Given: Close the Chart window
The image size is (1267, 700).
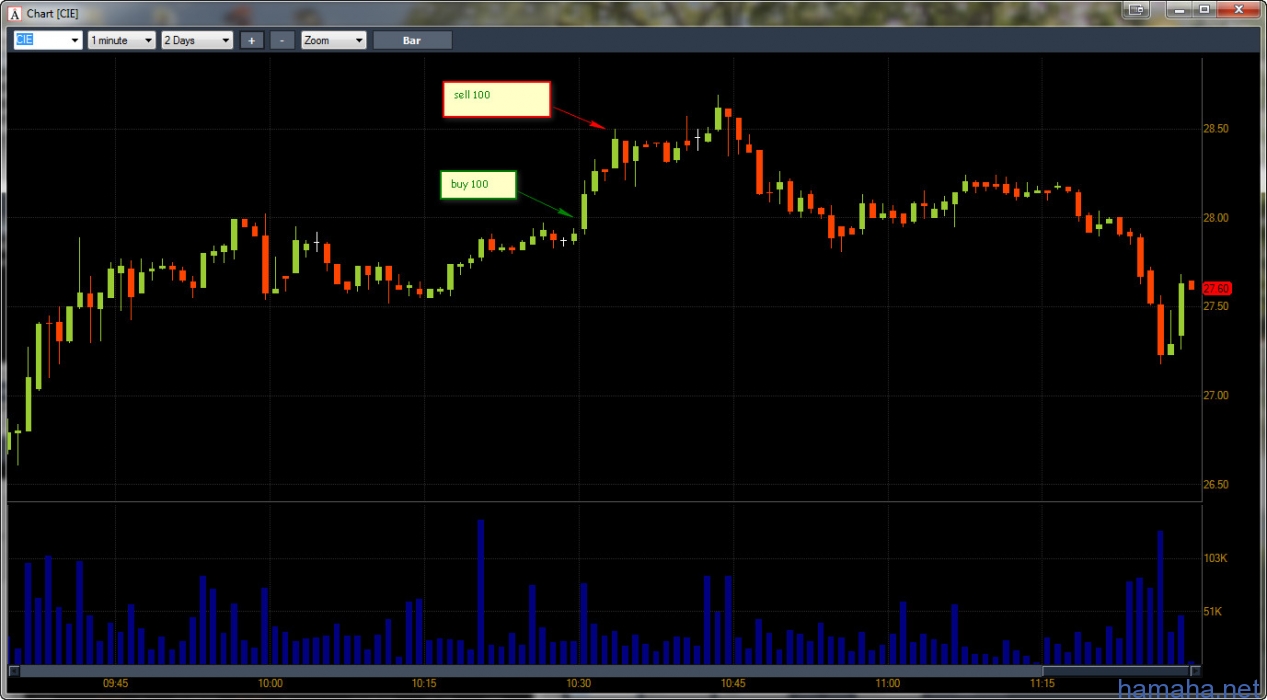Looking at the screenshot, I should click(x=1238, y=9).
